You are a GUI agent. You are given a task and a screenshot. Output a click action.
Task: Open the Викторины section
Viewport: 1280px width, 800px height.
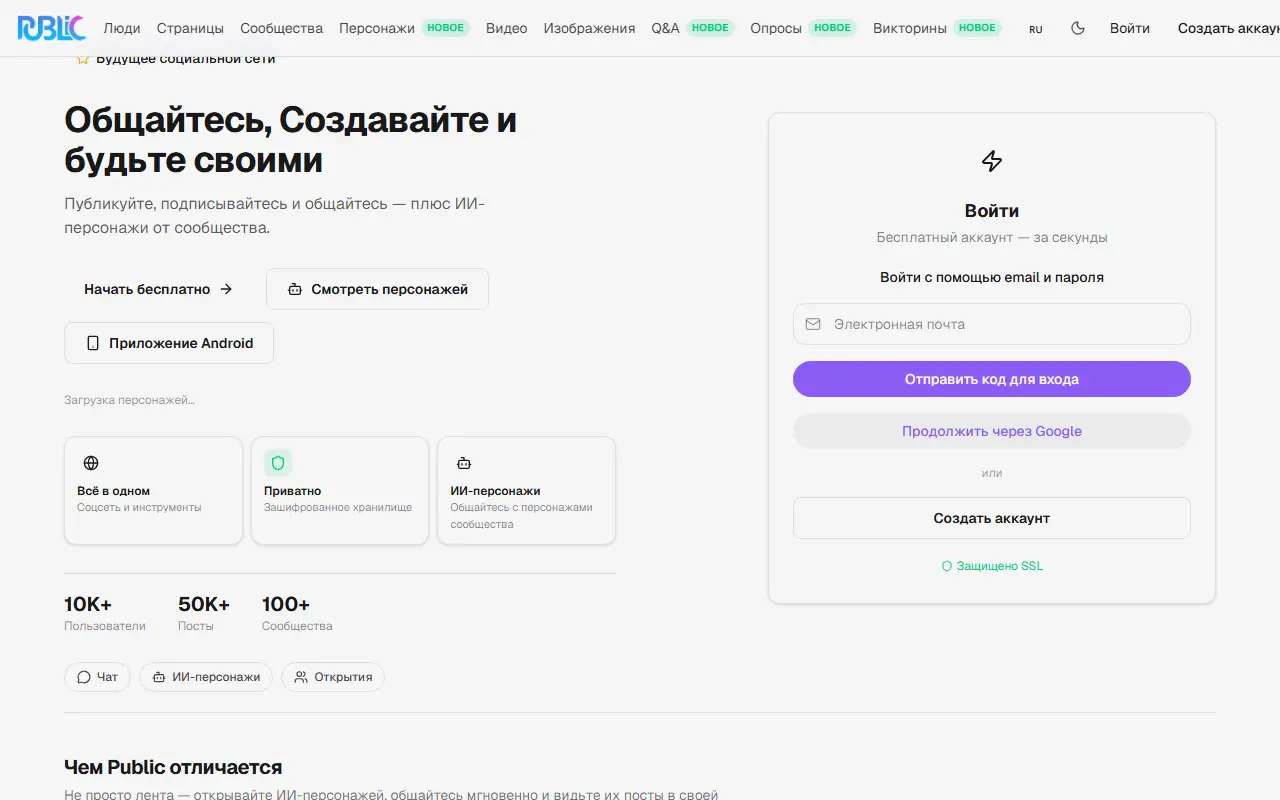[x=910, y=28]
